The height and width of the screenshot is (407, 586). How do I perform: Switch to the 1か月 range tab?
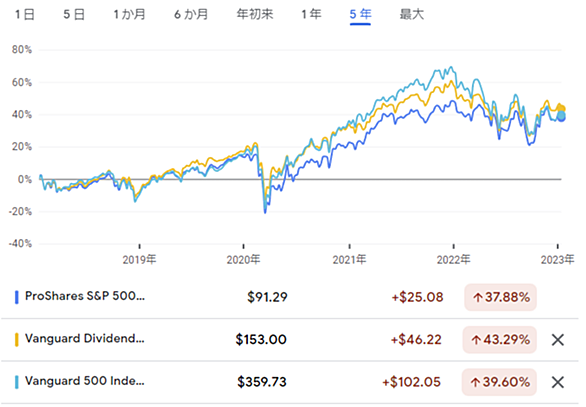click(x=129, y=15)
